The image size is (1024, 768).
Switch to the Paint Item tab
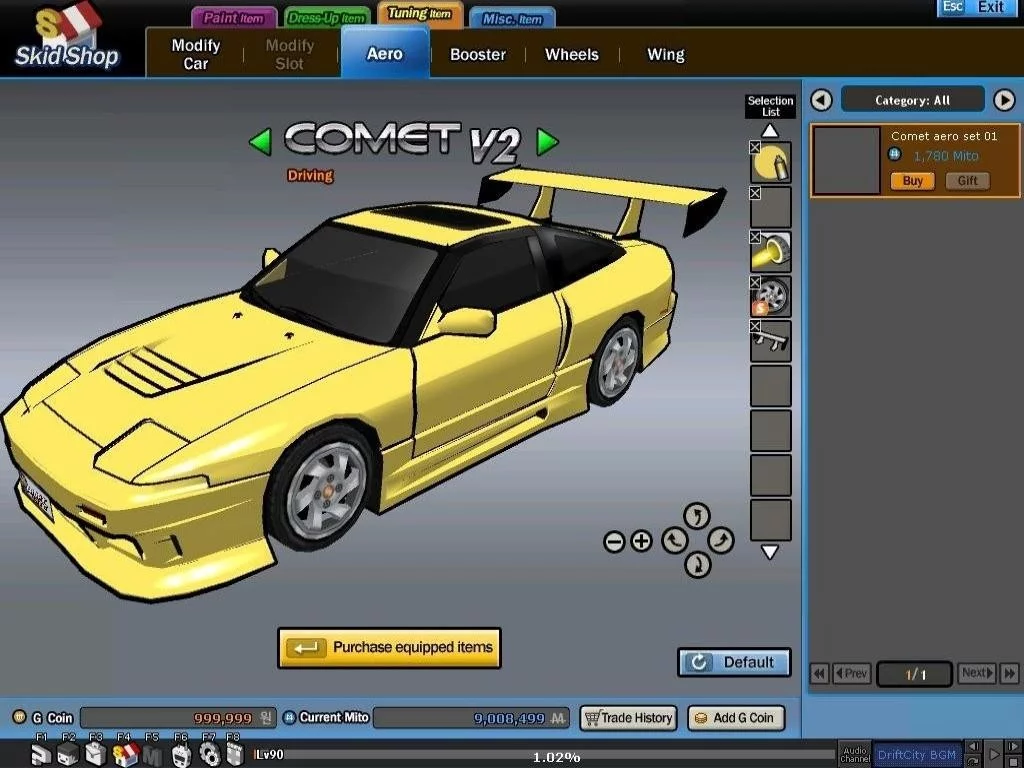233,18
